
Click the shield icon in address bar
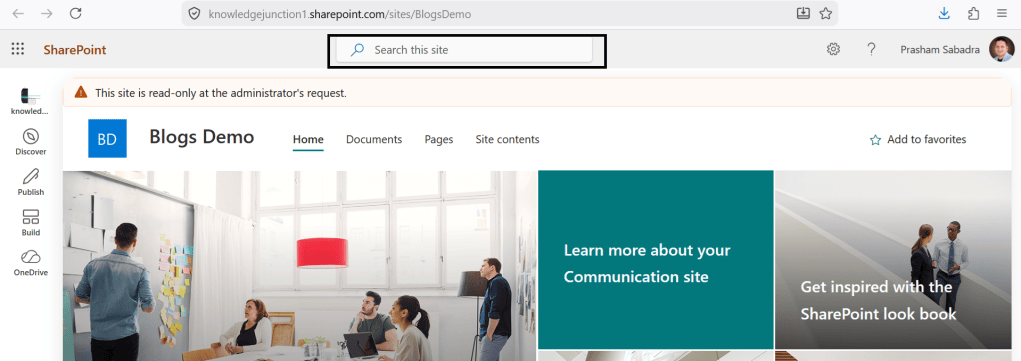coord(193,14)
